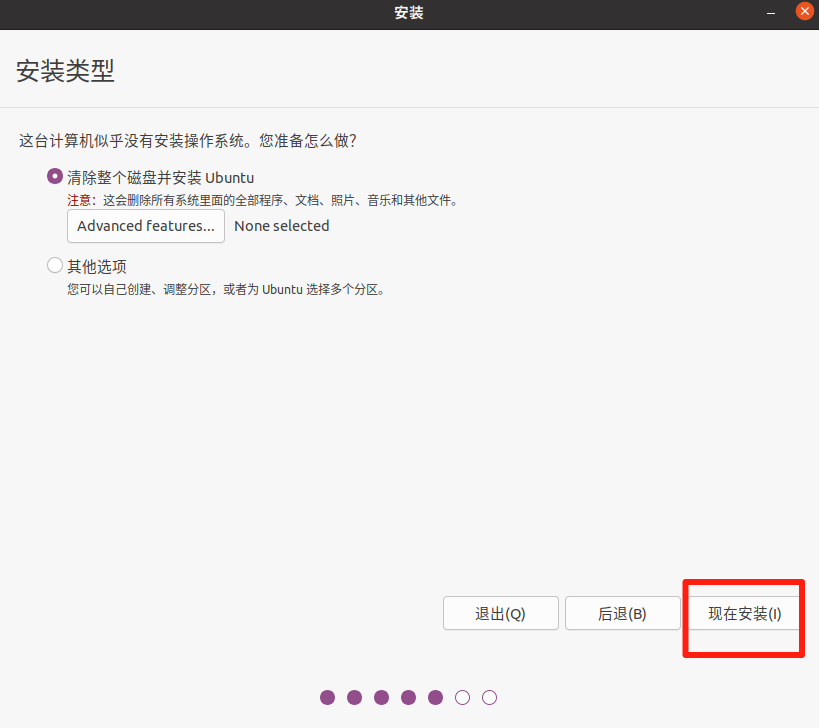Click the description text under 其他选项
Image resolution: width=819 pixels, height=728 pixels.
pyautogui.click(x=226, y=289)
